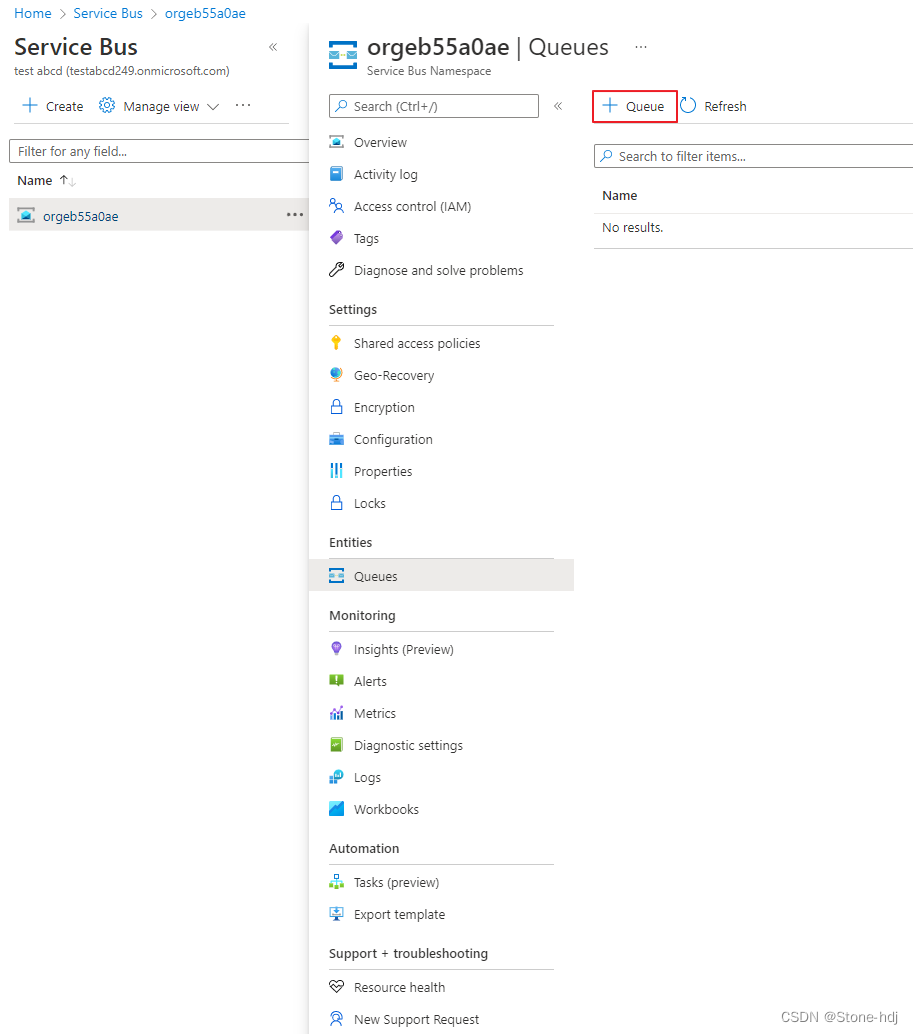Image resolution: width=913 pixels, height=1034 pixels.
Task: Add a new Queue
Action: pyautogui.click(x=634, y=106)
